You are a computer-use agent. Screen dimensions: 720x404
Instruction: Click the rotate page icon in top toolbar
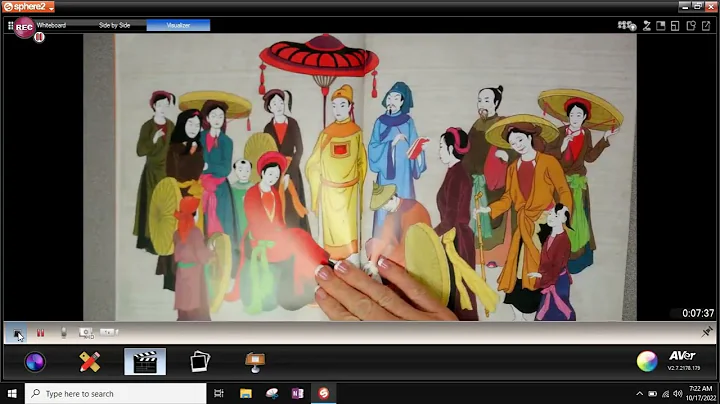tap(691, 26)
